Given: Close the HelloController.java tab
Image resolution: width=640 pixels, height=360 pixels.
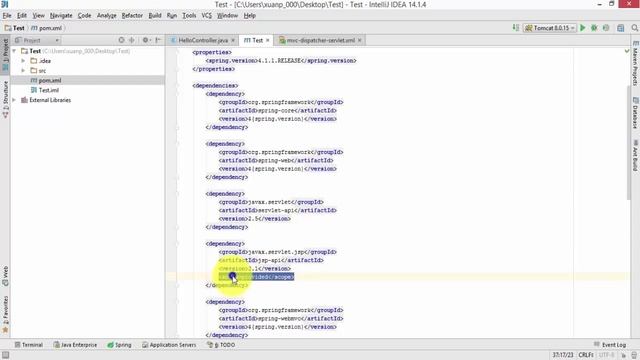Looking at the screenshot, I should coord(233,40).
